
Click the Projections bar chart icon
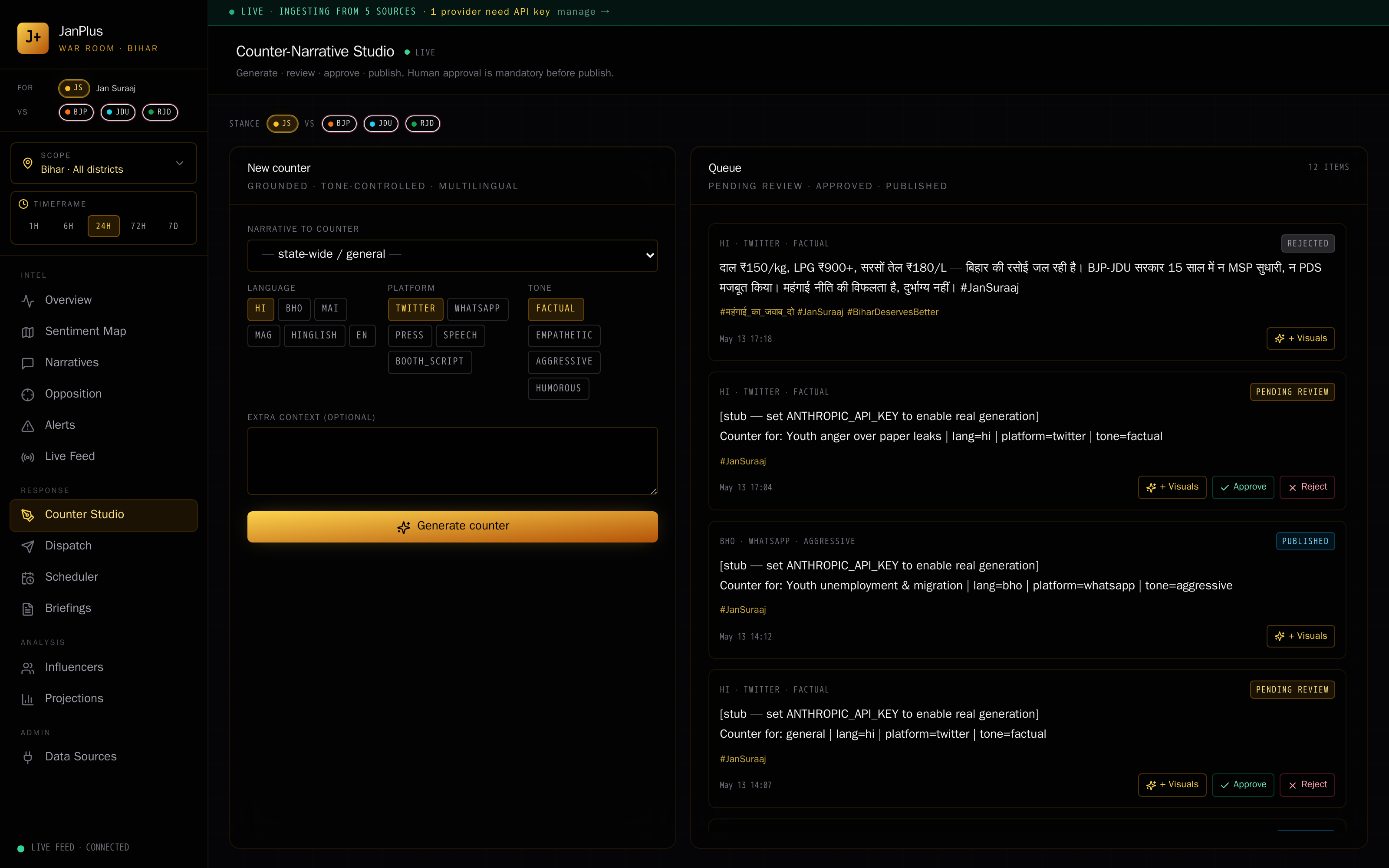pos(27,699)
